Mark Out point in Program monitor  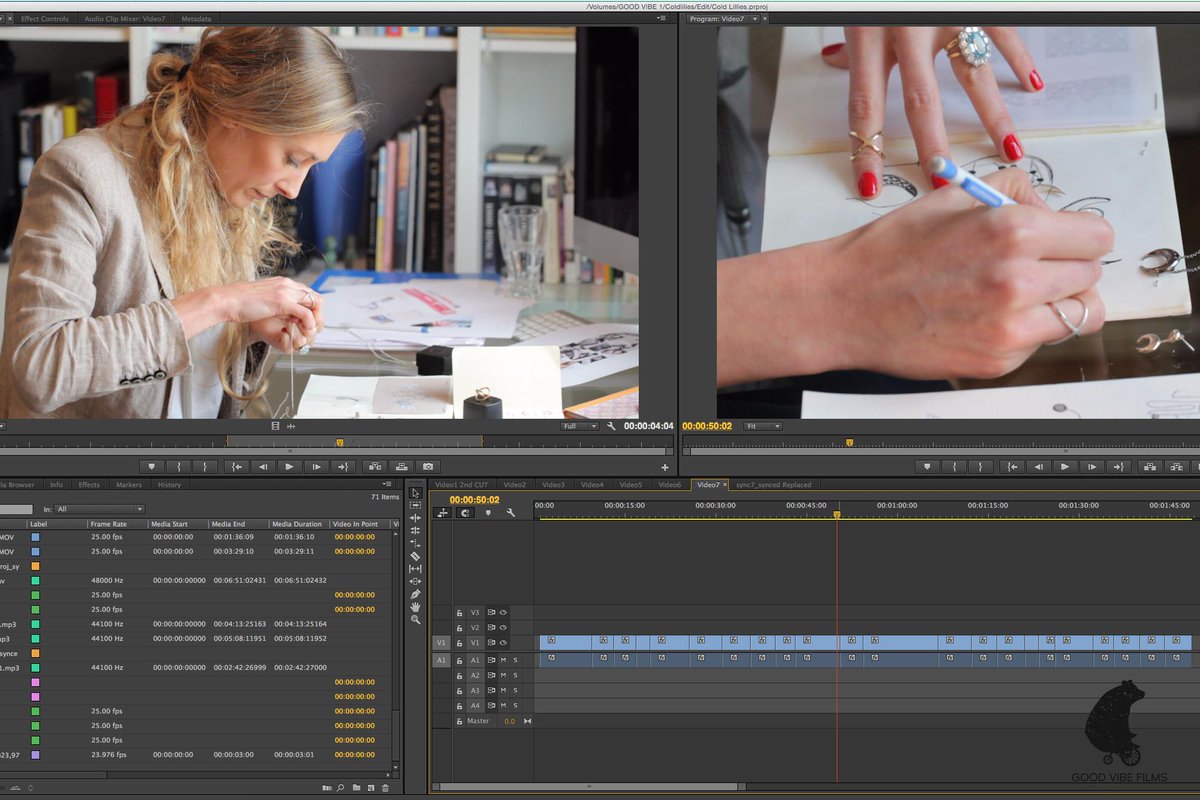point(981,466)
